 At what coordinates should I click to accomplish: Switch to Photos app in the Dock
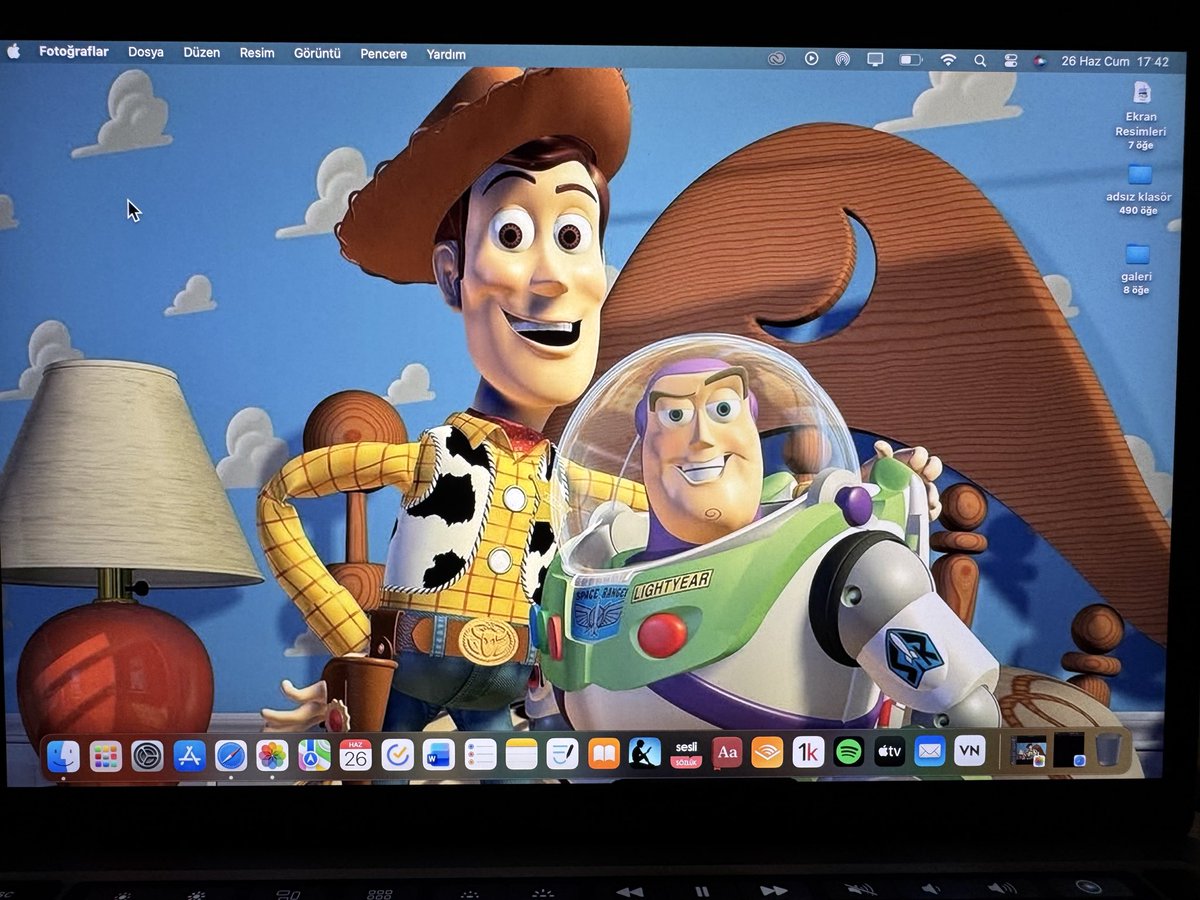[272, 755]
